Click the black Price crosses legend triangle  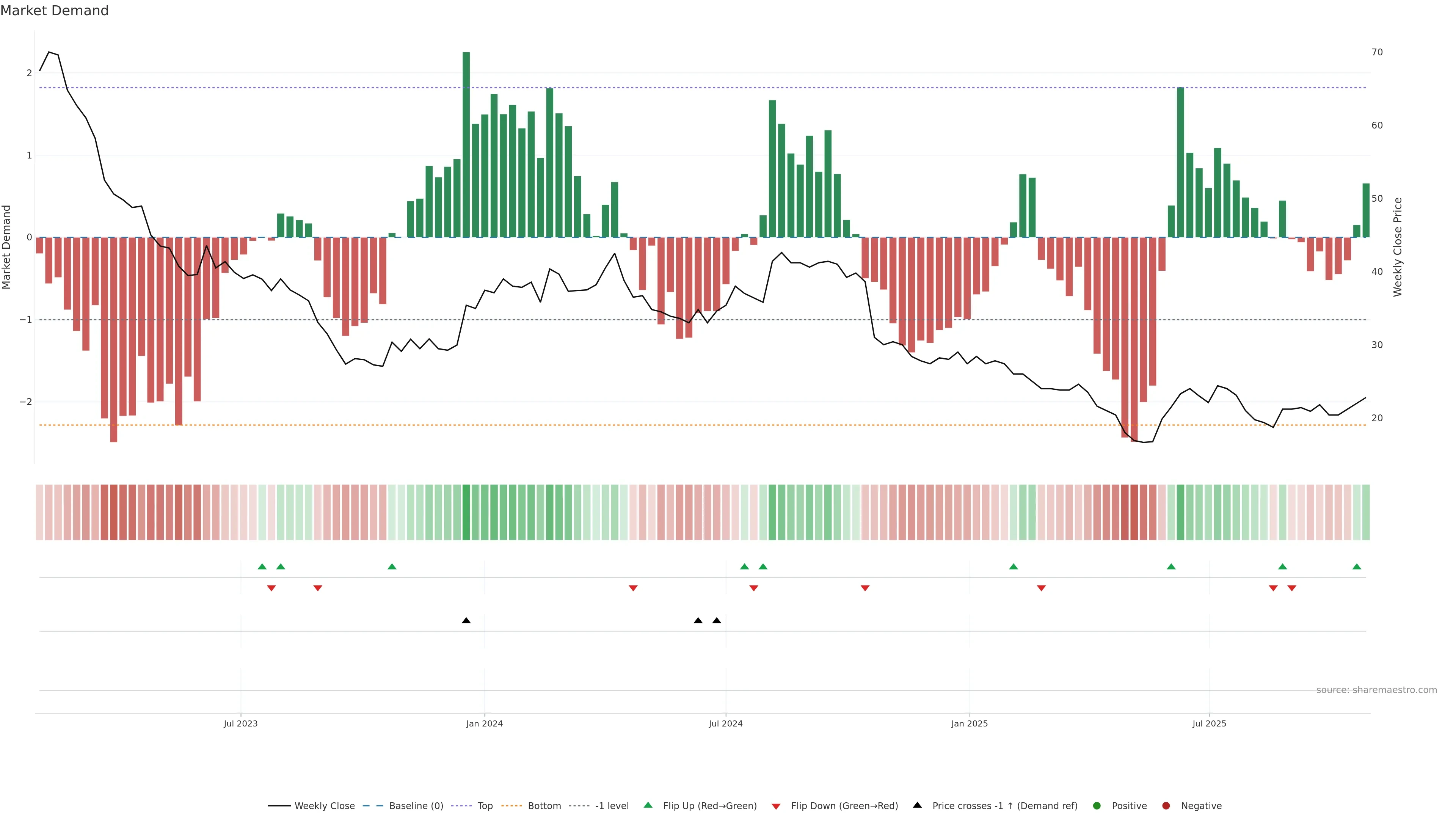[x=917, y=805]
